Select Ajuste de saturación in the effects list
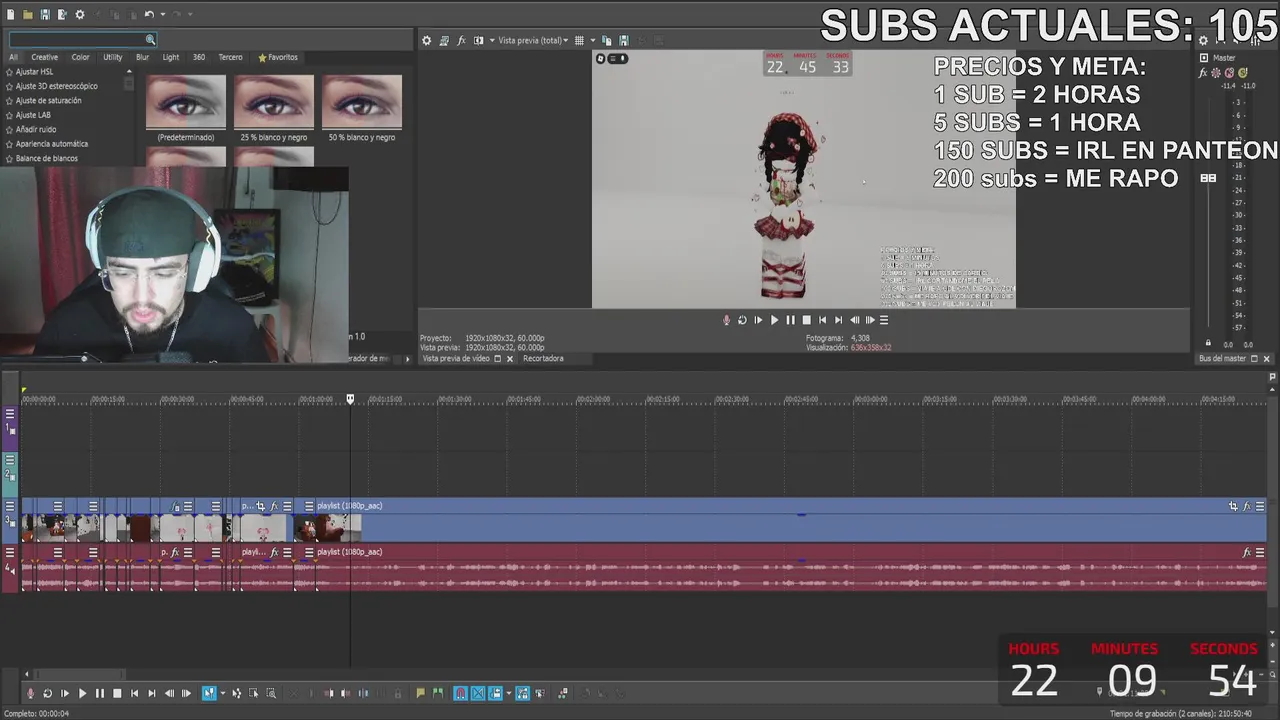The width and height of the screenshot is (1280, 720). coord(48,100)
